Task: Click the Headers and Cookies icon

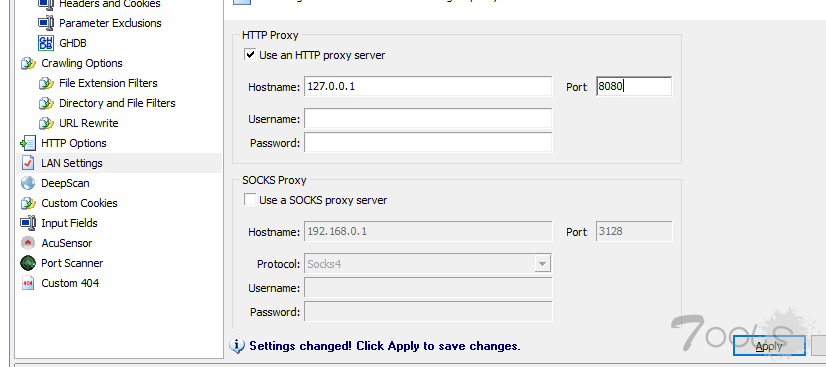Action: pyautogui.click(x=46, y=5)
